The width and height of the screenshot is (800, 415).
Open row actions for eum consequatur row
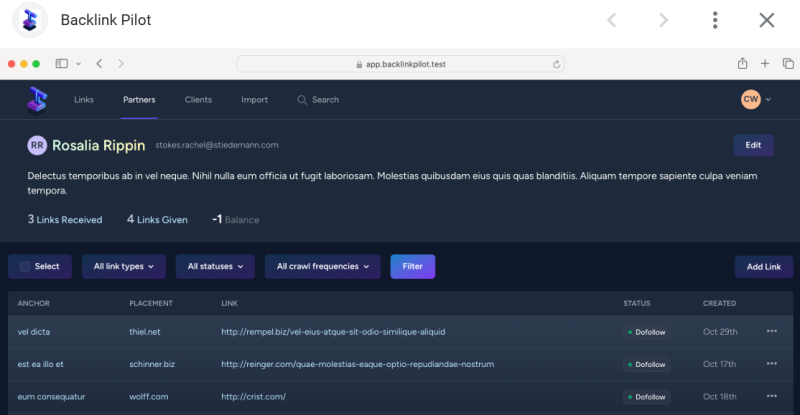pos(771,396)
